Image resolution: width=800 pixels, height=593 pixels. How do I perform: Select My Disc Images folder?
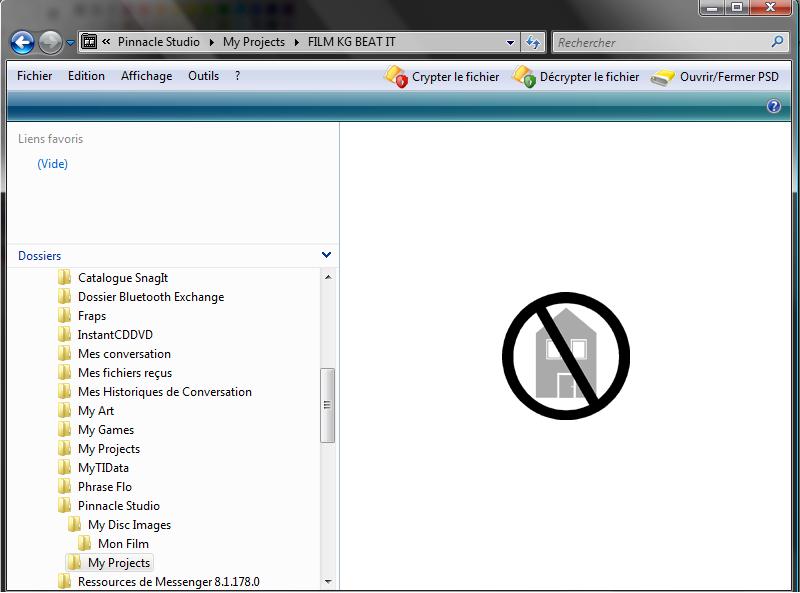click(130, 525)
